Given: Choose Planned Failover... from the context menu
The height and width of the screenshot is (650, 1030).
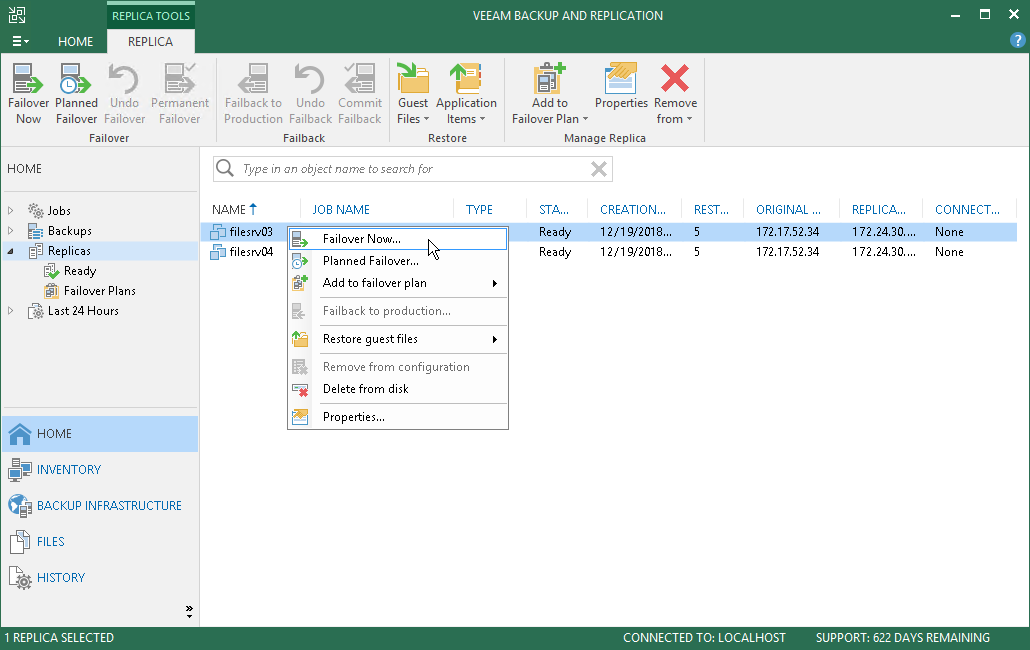Looking at the screenshot, I should tap(398, 261).
